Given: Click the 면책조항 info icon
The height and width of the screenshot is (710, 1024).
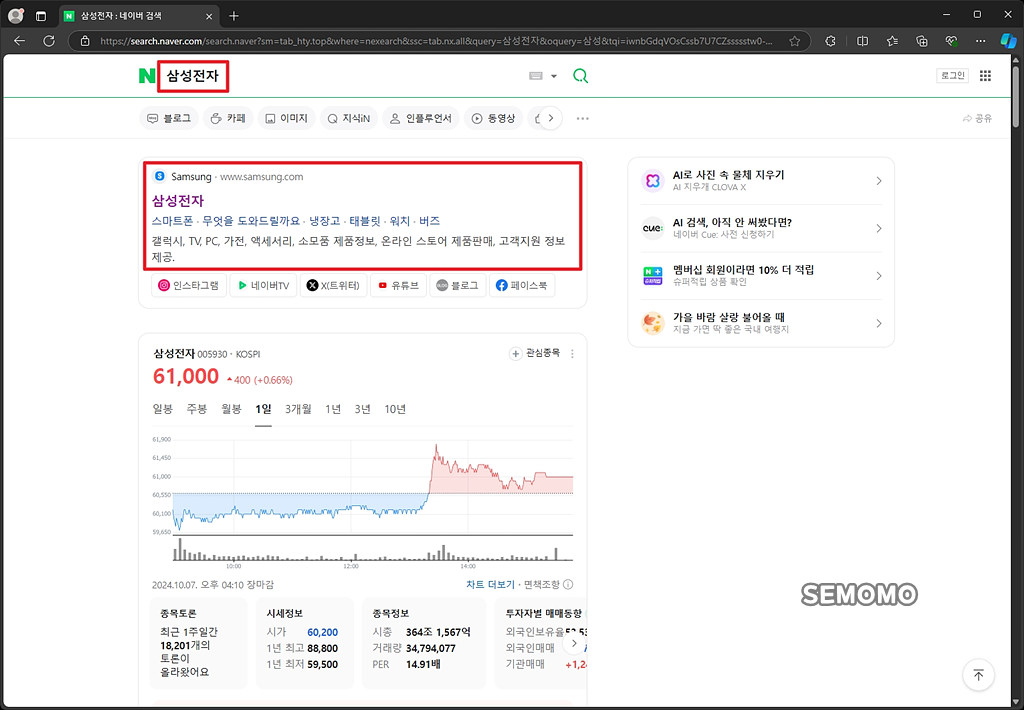Looking at the screenshot, I should 568,585.
